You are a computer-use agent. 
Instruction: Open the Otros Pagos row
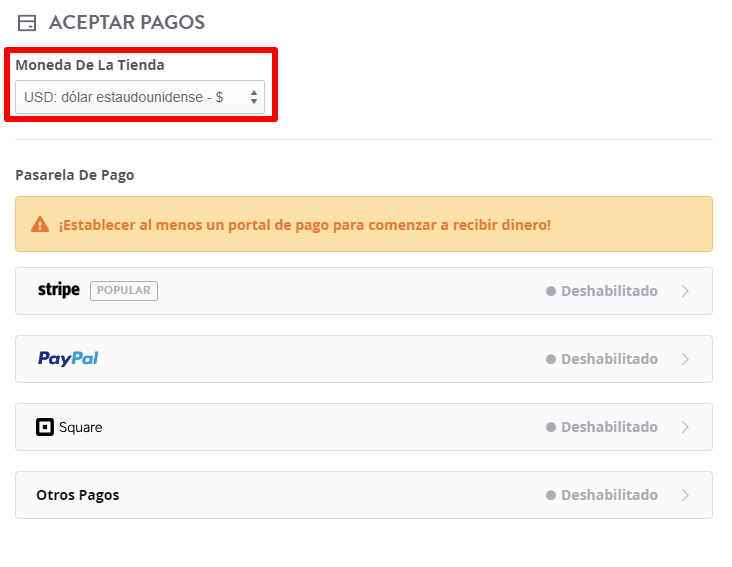click(364, 495)
